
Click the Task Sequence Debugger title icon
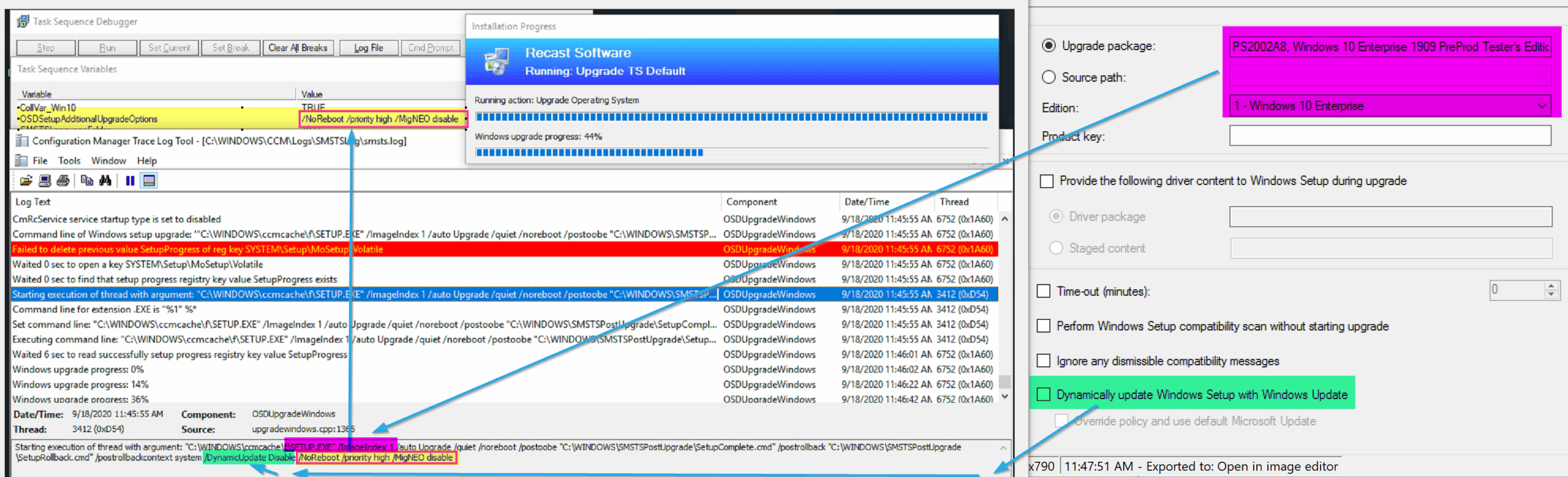[23, 21]
